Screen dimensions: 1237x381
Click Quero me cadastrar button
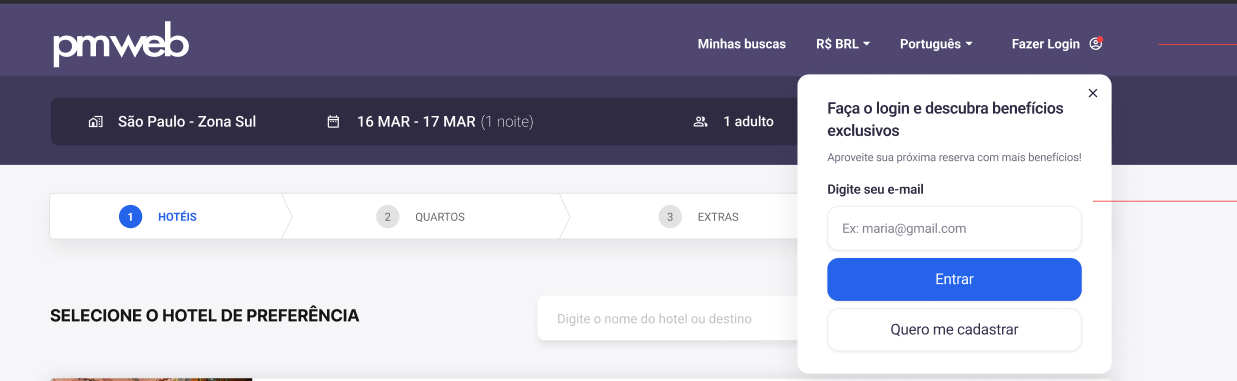954,329
